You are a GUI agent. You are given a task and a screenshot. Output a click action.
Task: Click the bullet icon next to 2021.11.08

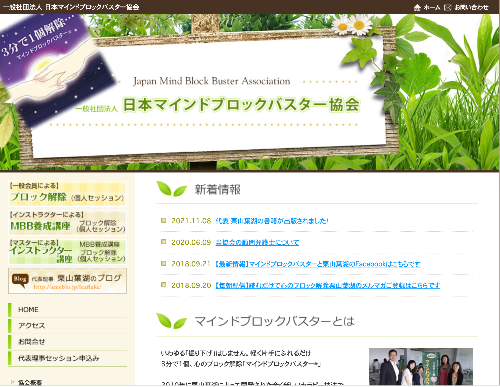163,220
